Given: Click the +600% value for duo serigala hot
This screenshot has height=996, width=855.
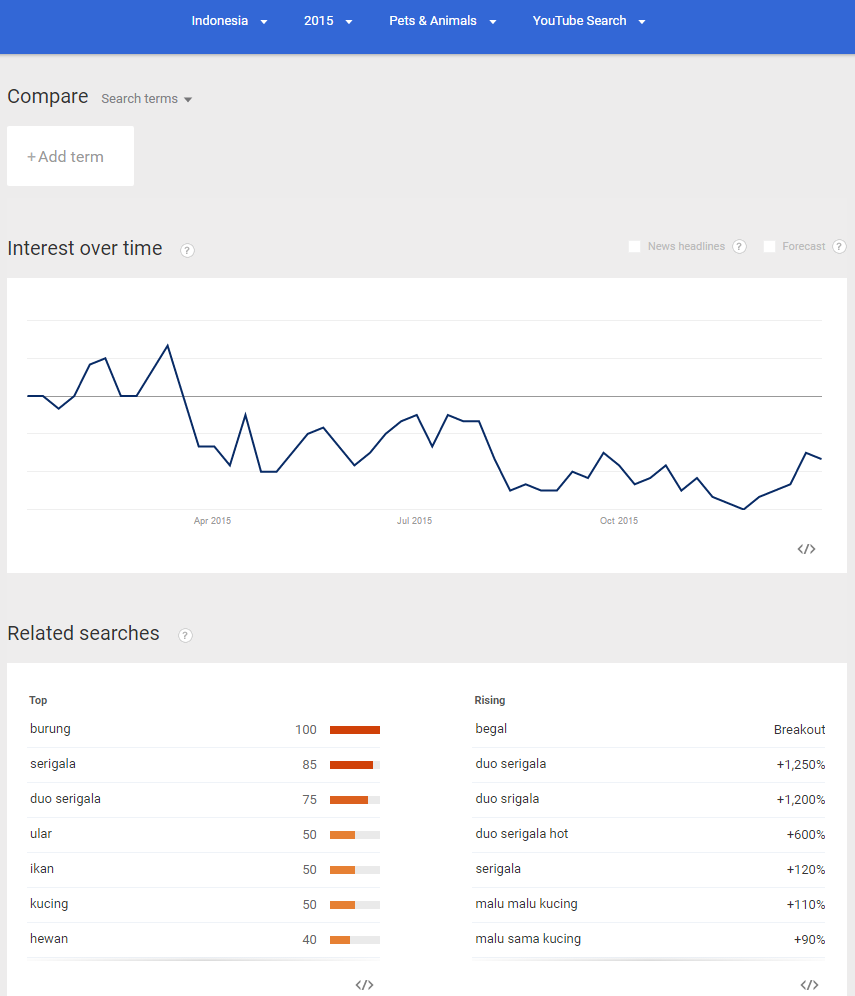Looking at the screenshot, I should (x=805, y=835).
